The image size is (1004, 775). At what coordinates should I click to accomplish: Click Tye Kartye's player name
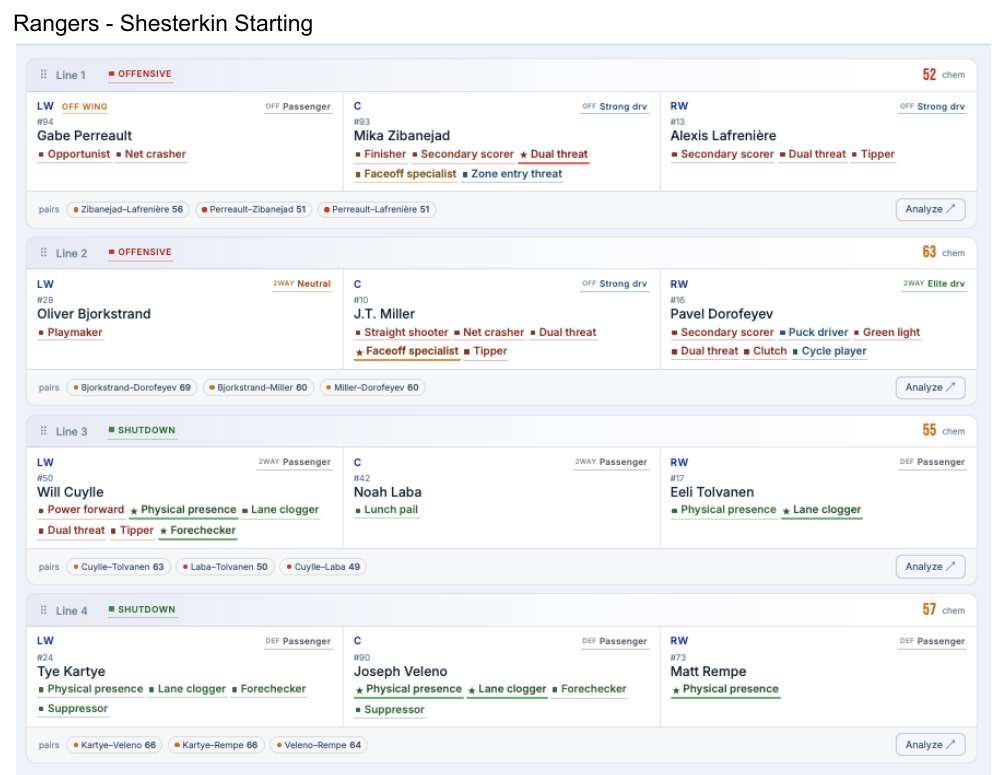pyautogui.click(x=71, y=671)
